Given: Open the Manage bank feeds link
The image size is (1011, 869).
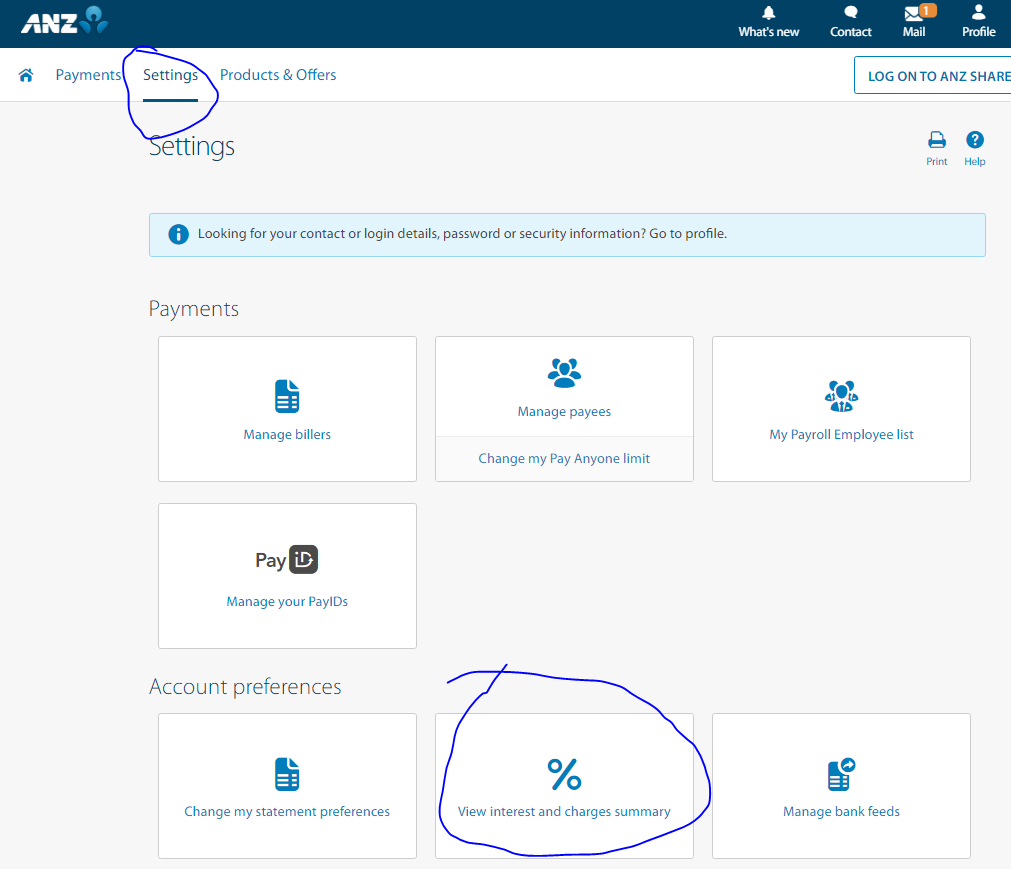Looking at the screenshot, I should tap(841, 812).
